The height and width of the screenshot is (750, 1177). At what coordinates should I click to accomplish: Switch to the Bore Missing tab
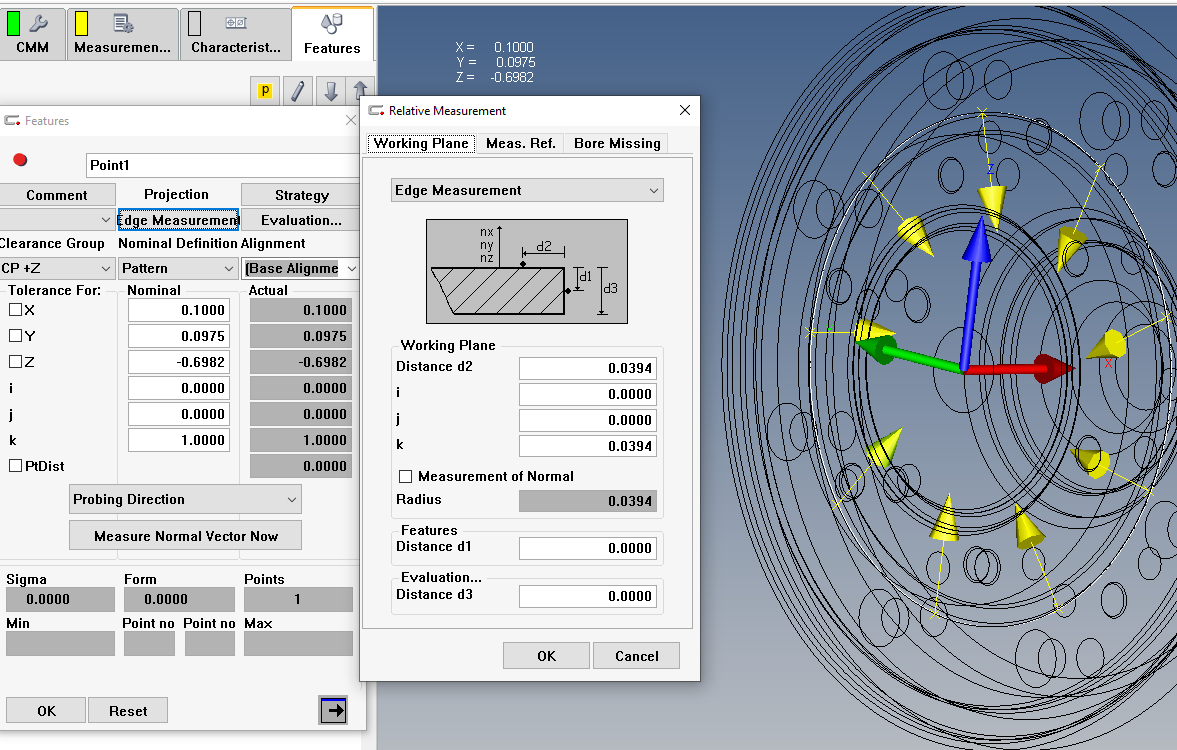tap(617, 143)
